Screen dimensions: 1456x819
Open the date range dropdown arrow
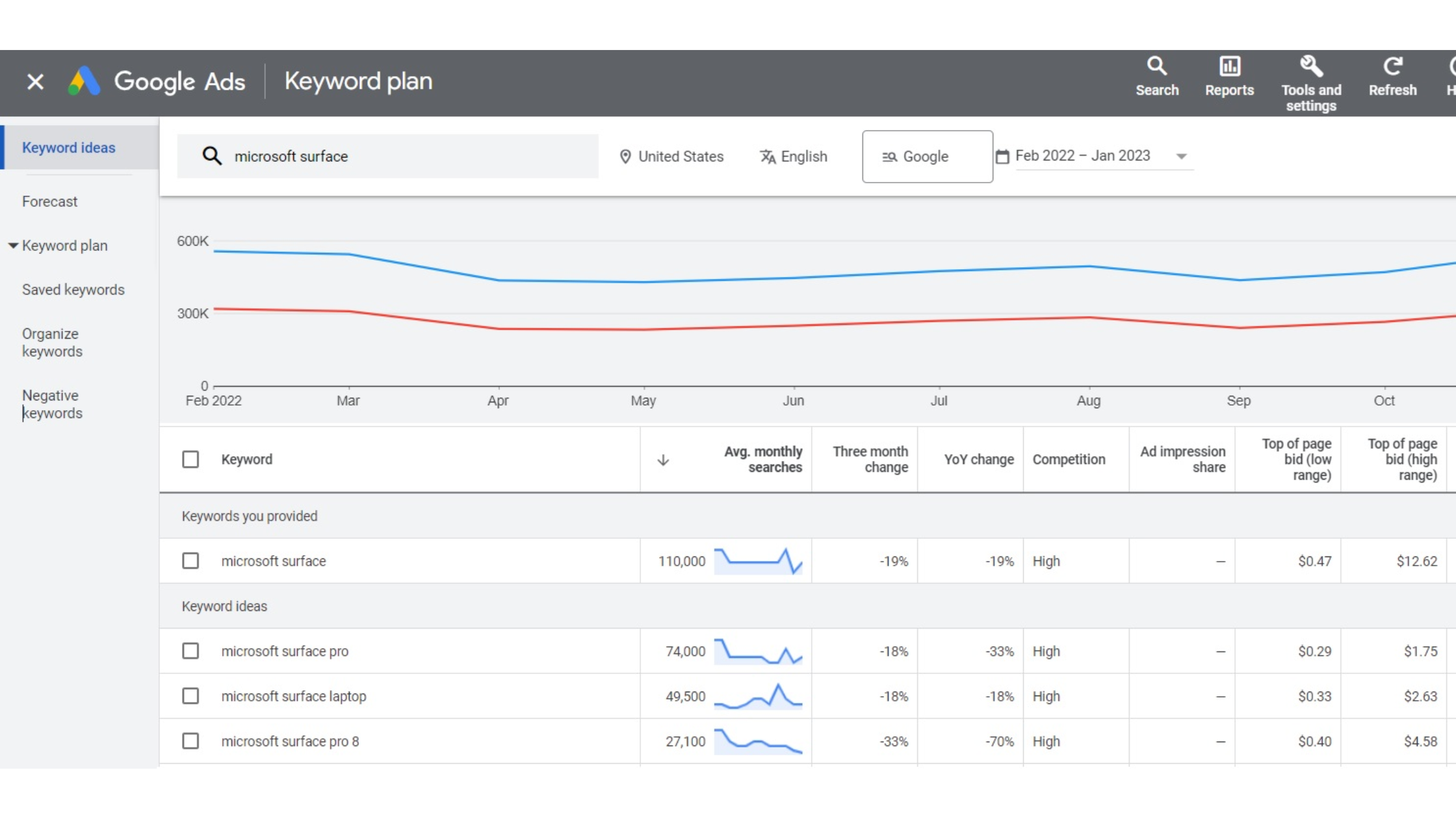pyautogui.click(x=1182, y=157)
